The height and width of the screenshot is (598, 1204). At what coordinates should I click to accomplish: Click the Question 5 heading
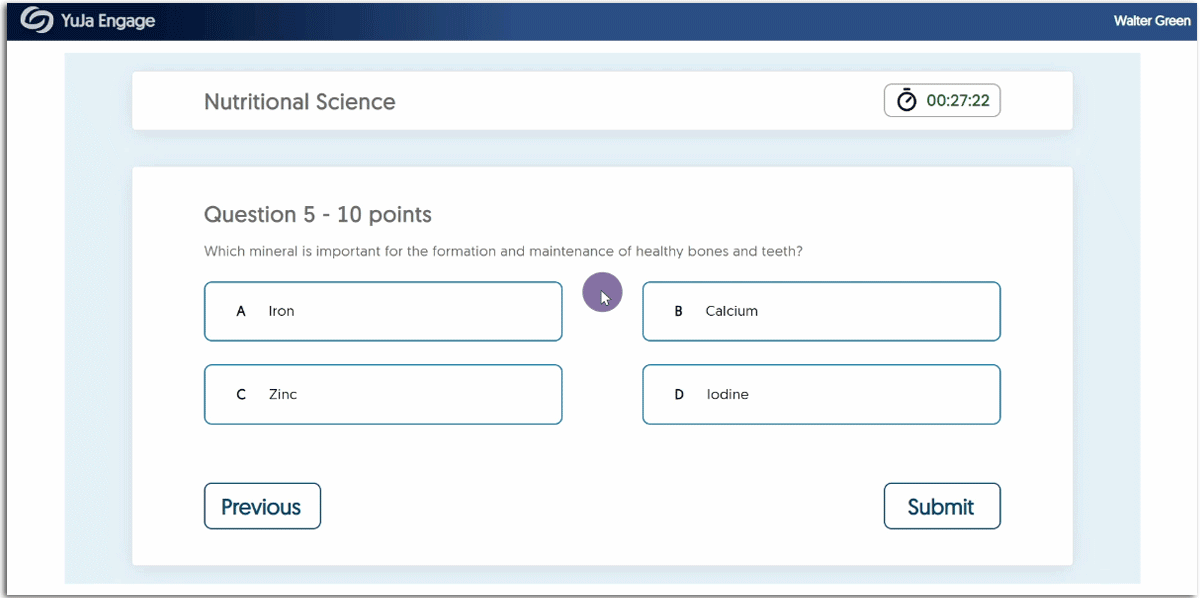(x=317, y=214)
